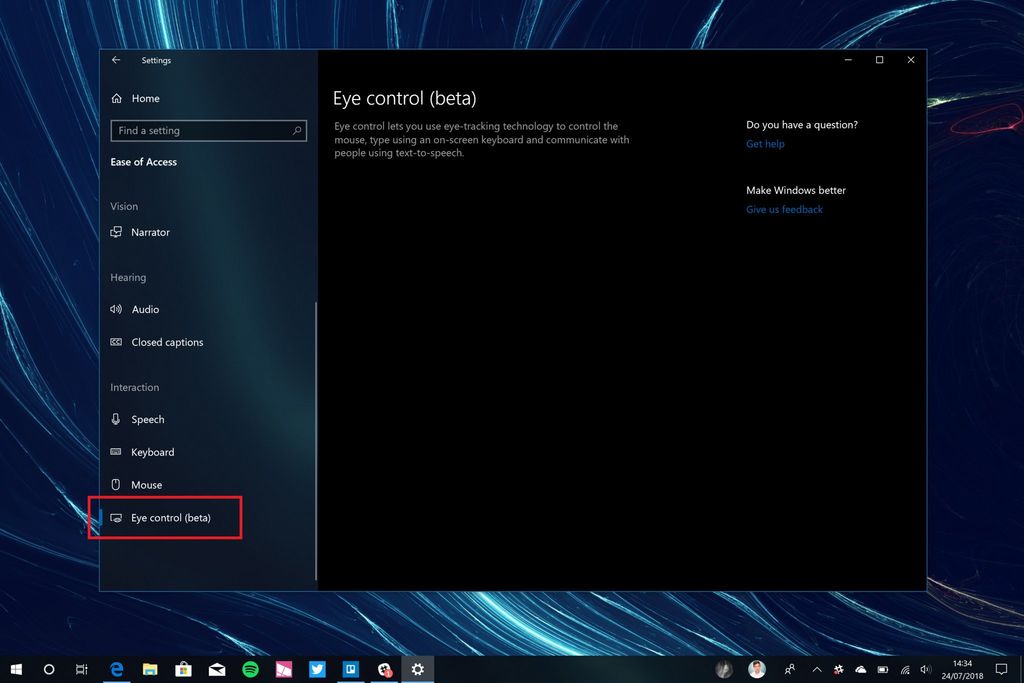Launch Spotify from the taskbar
The width and height of the screenshot is (1024, 683).
pyautogui.click(x=251, y=669)
